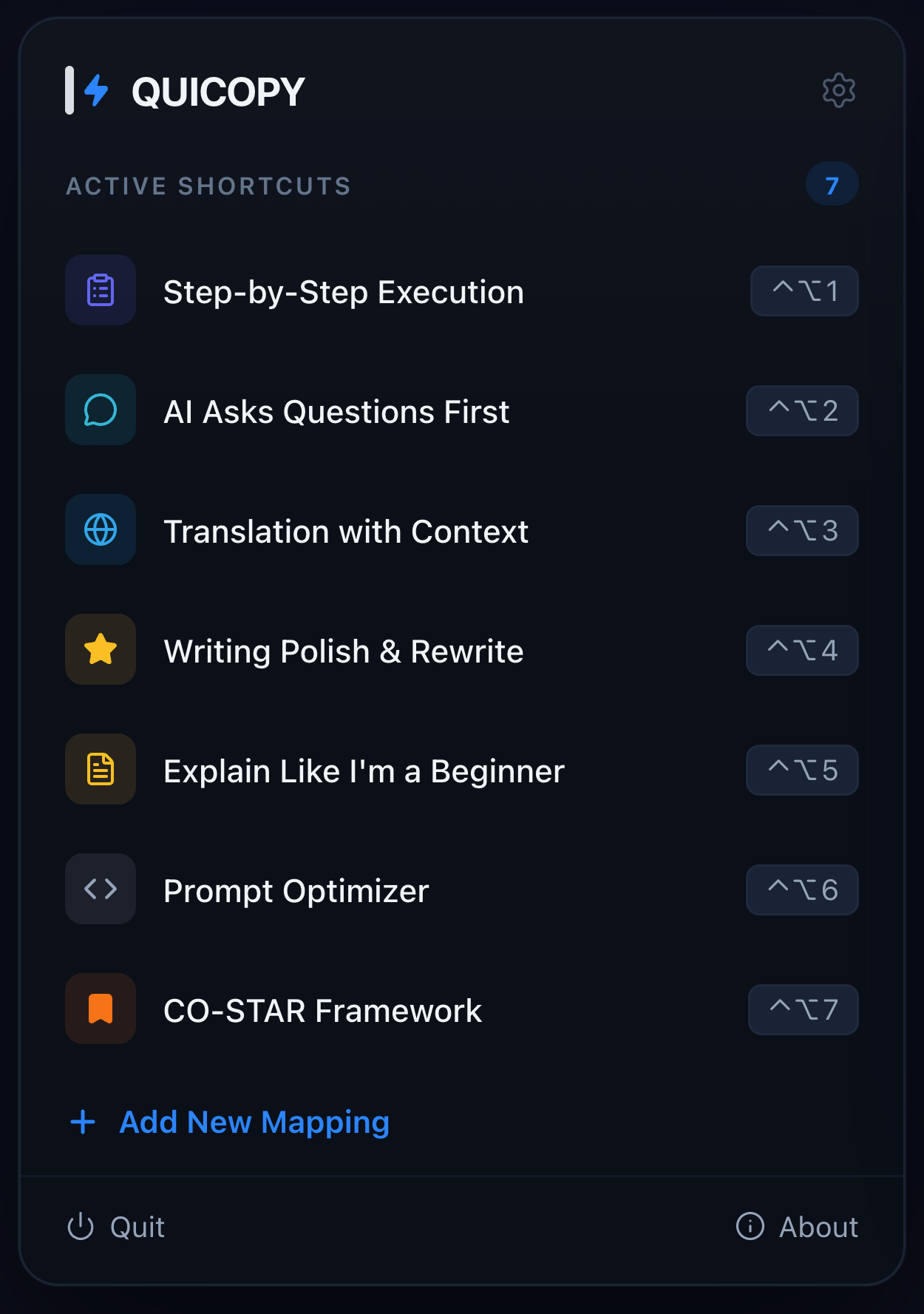
Task: Click the Add New Mapping plus icon
Action: [82, 1122]
